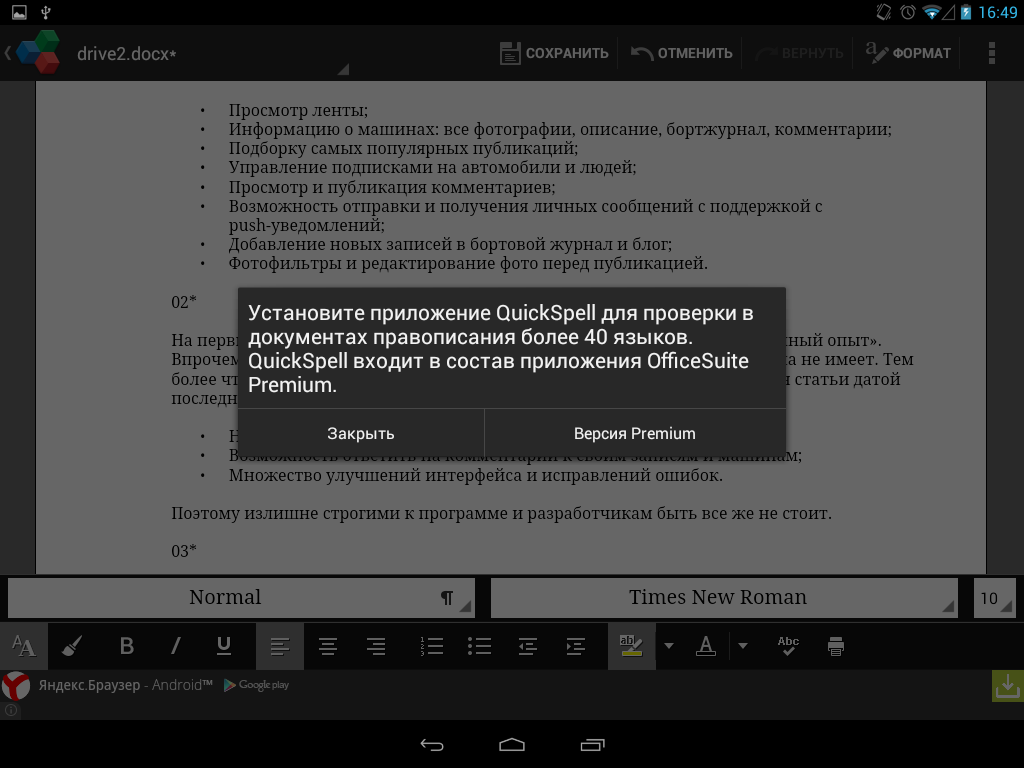
Task: Tap the sentence starting 'Поэтому излишне строгими'
Action: point(501,513)
